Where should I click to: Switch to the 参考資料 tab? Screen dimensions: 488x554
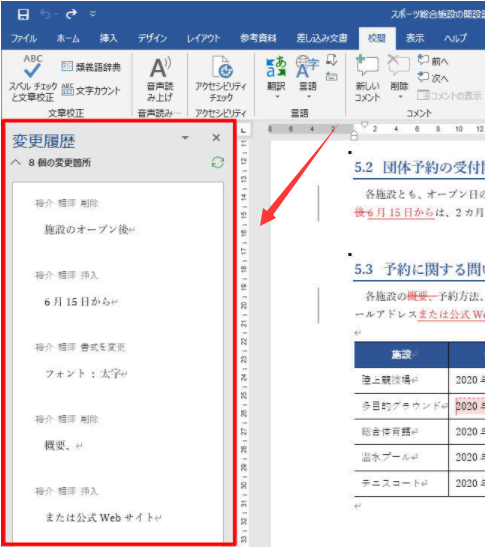point(258,38)
